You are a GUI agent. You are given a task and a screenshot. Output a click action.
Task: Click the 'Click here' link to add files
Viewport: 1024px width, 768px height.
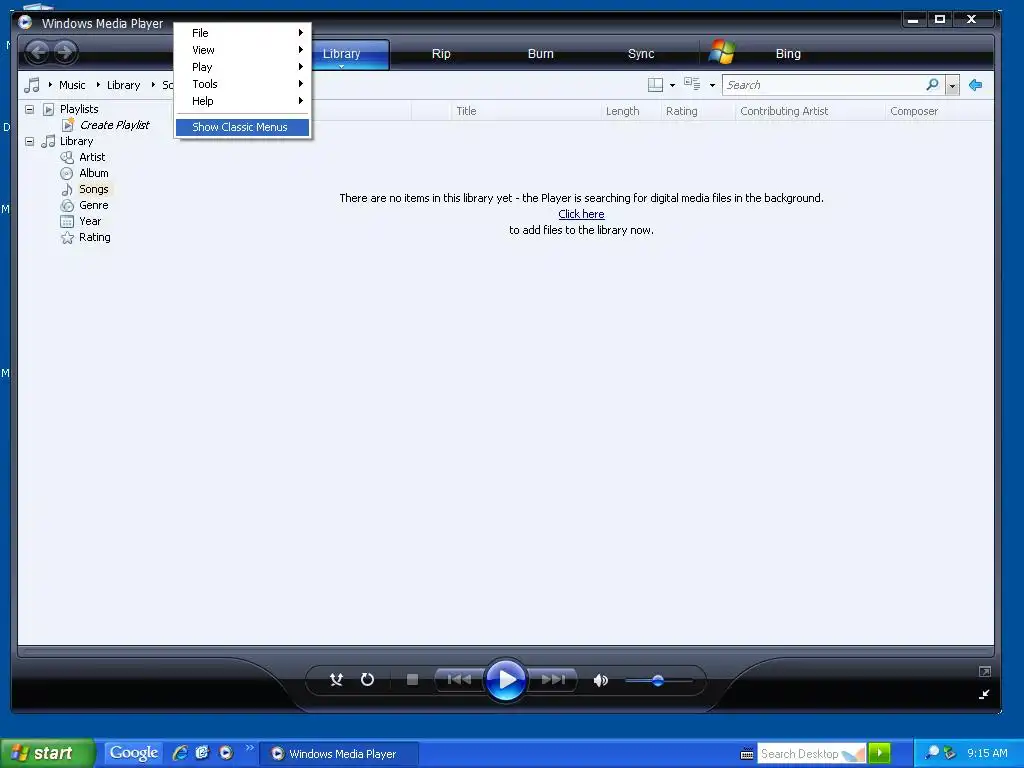[581, 214]
